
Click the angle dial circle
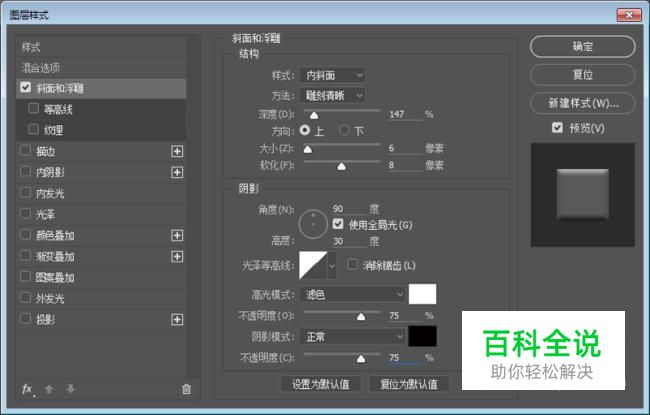coord(313,224)
